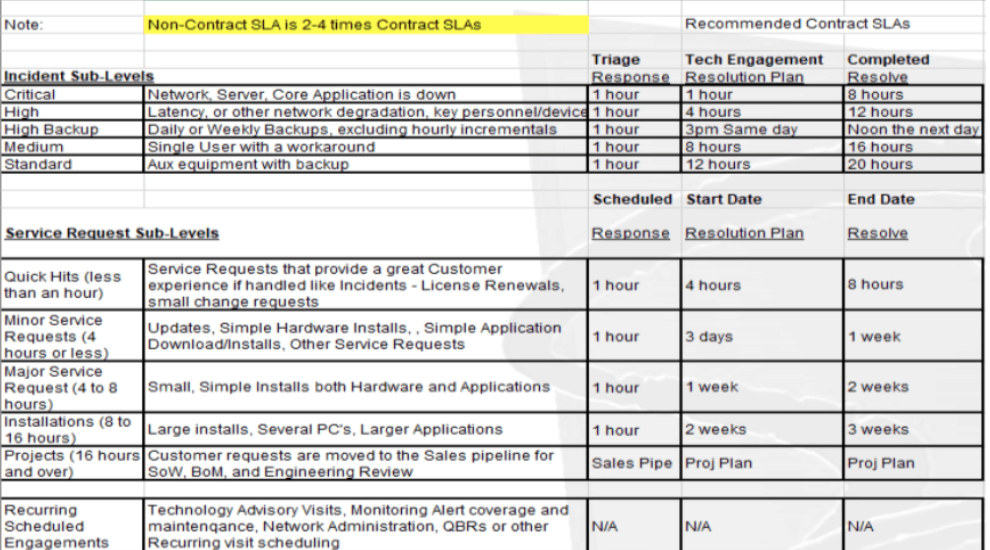Image resolution: width=990 pixels, height=550 pixels.
Task: Click 'Single User with a workaround' cell
Action: pos(366,146)
